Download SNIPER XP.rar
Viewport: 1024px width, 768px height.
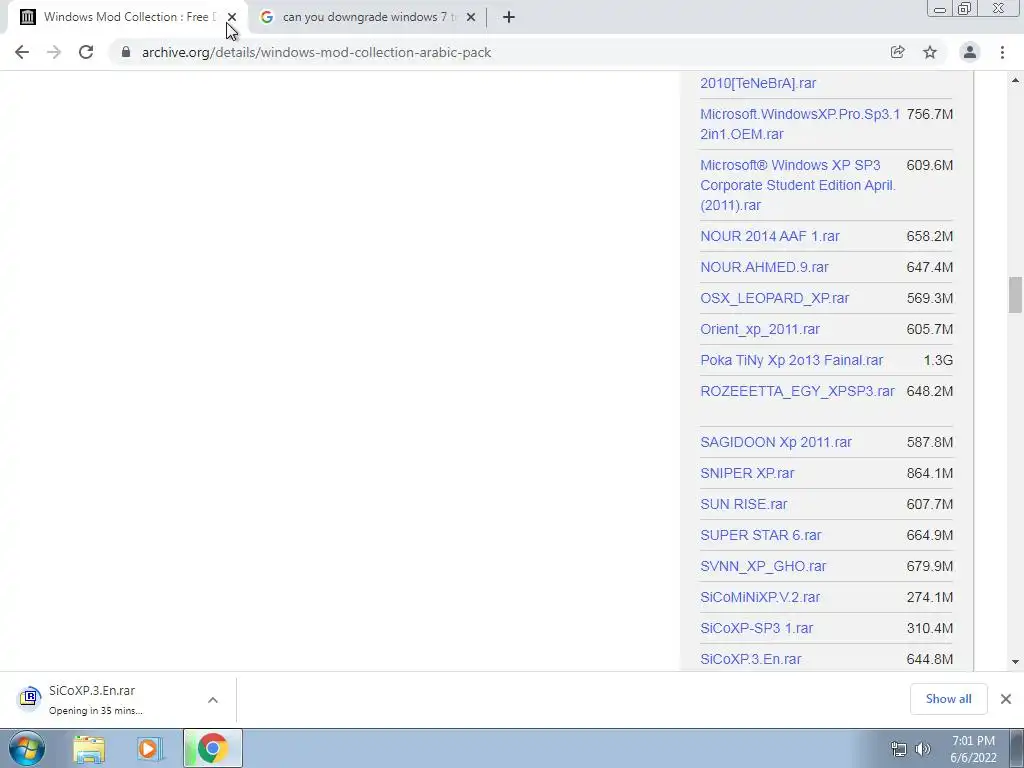click(x=747, y=473)
